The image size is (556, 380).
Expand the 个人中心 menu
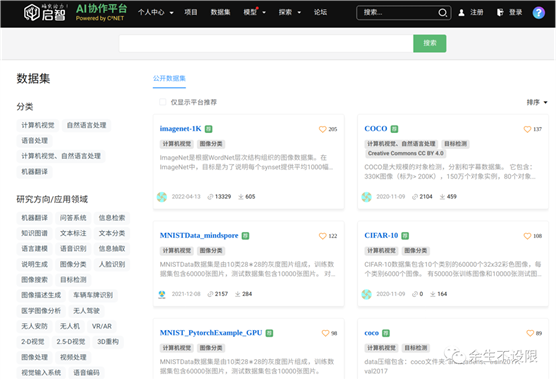pyautogui.click(x=156, y=12)
